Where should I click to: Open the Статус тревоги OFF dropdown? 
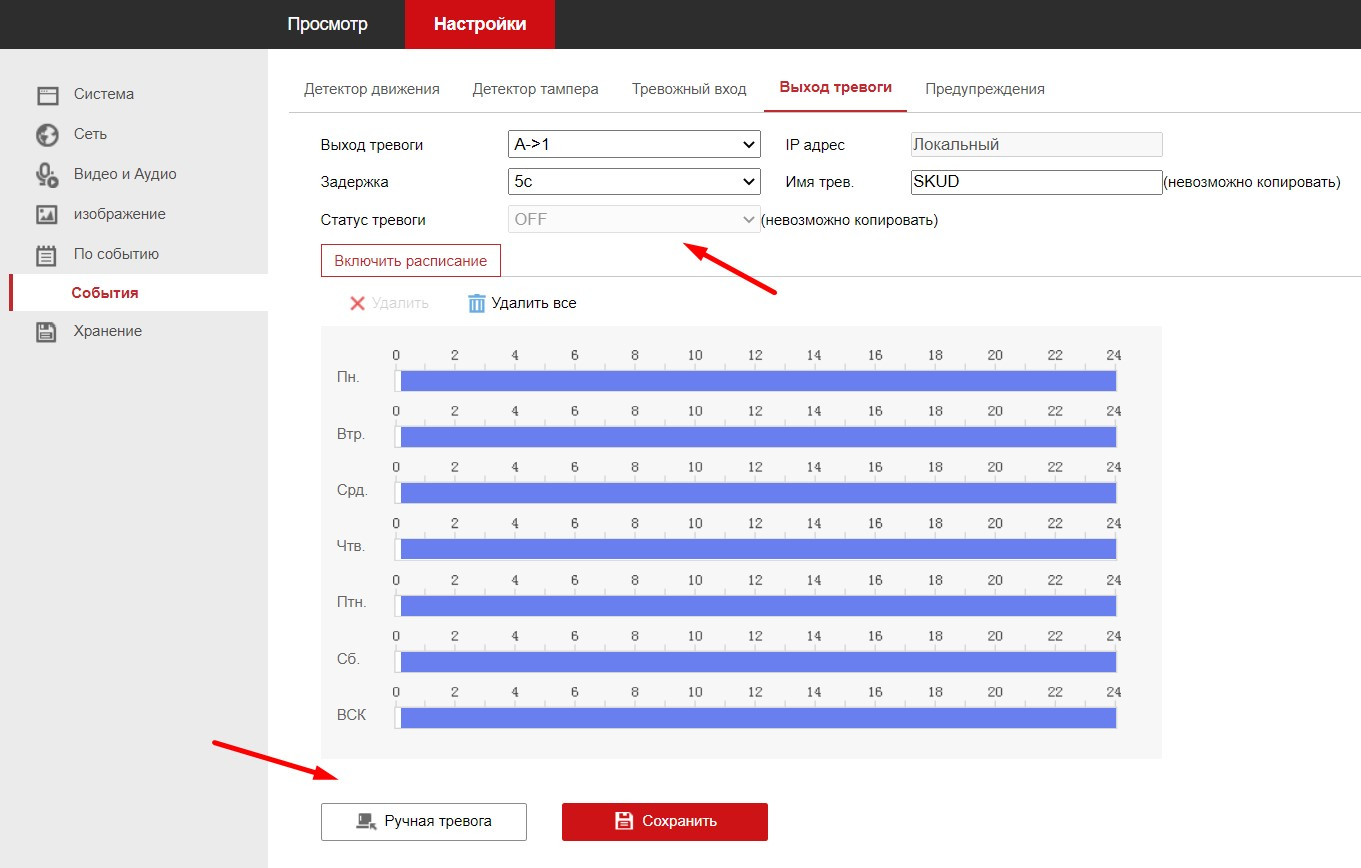pos(634,219)
